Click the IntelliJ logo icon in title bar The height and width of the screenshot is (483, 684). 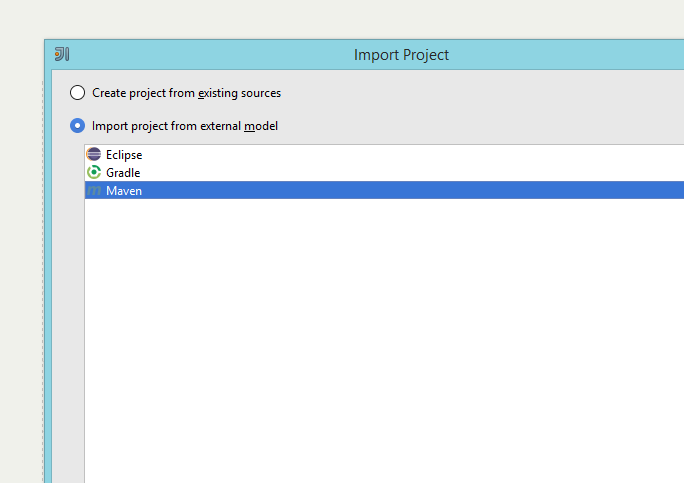click(62, 54)
